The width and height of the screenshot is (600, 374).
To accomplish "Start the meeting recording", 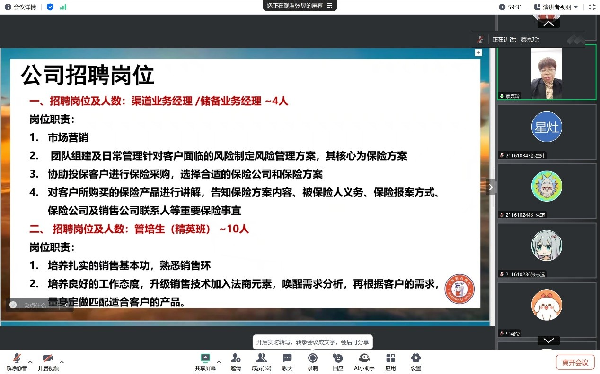I will click(x=313, y=361).
